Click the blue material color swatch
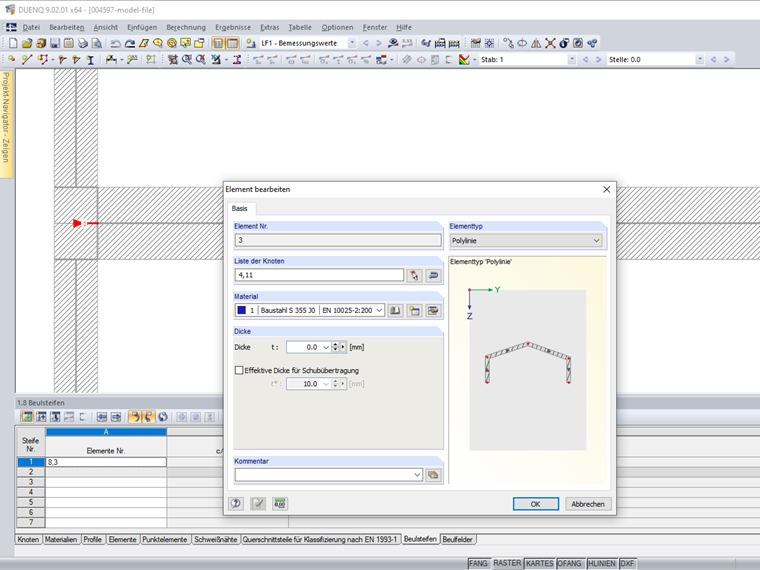 coord(241,310)
